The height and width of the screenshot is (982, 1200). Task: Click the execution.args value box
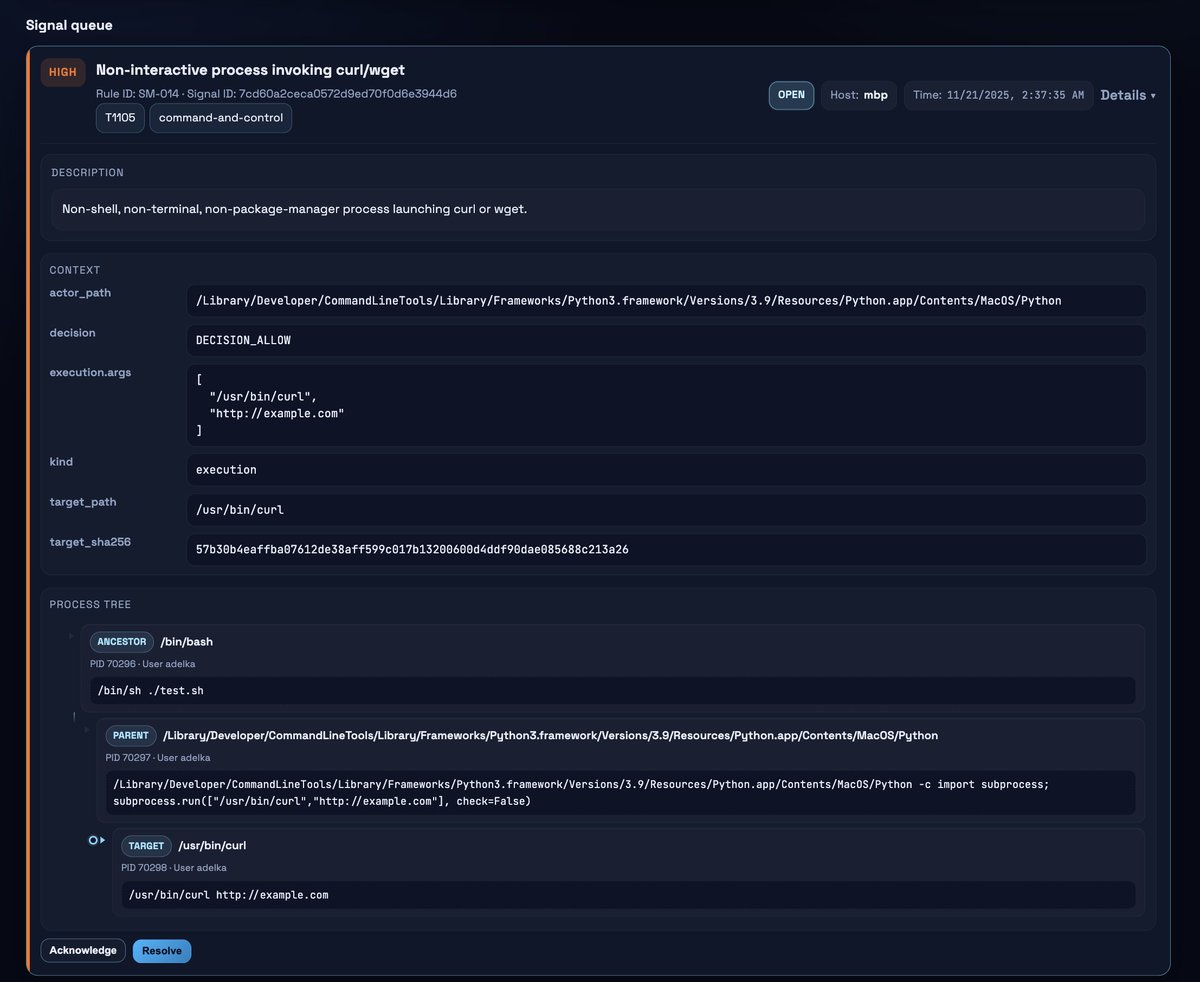pyautogui.click(x=666, y=405)
